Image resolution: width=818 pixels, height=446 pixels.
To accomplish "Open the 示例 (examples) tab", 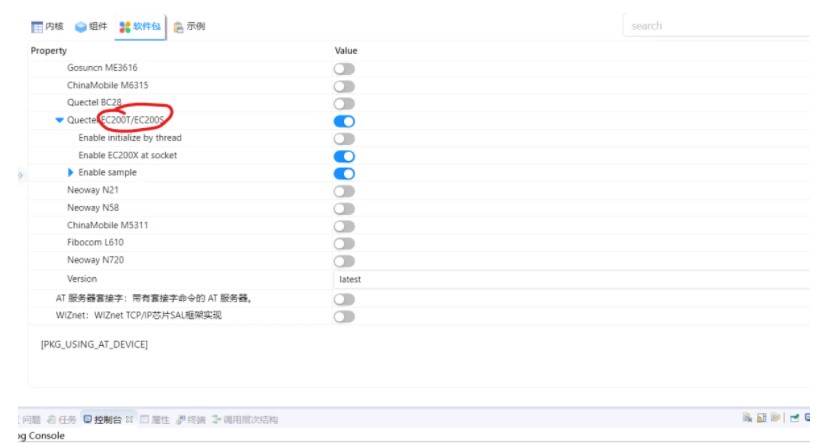I will 189,26.
